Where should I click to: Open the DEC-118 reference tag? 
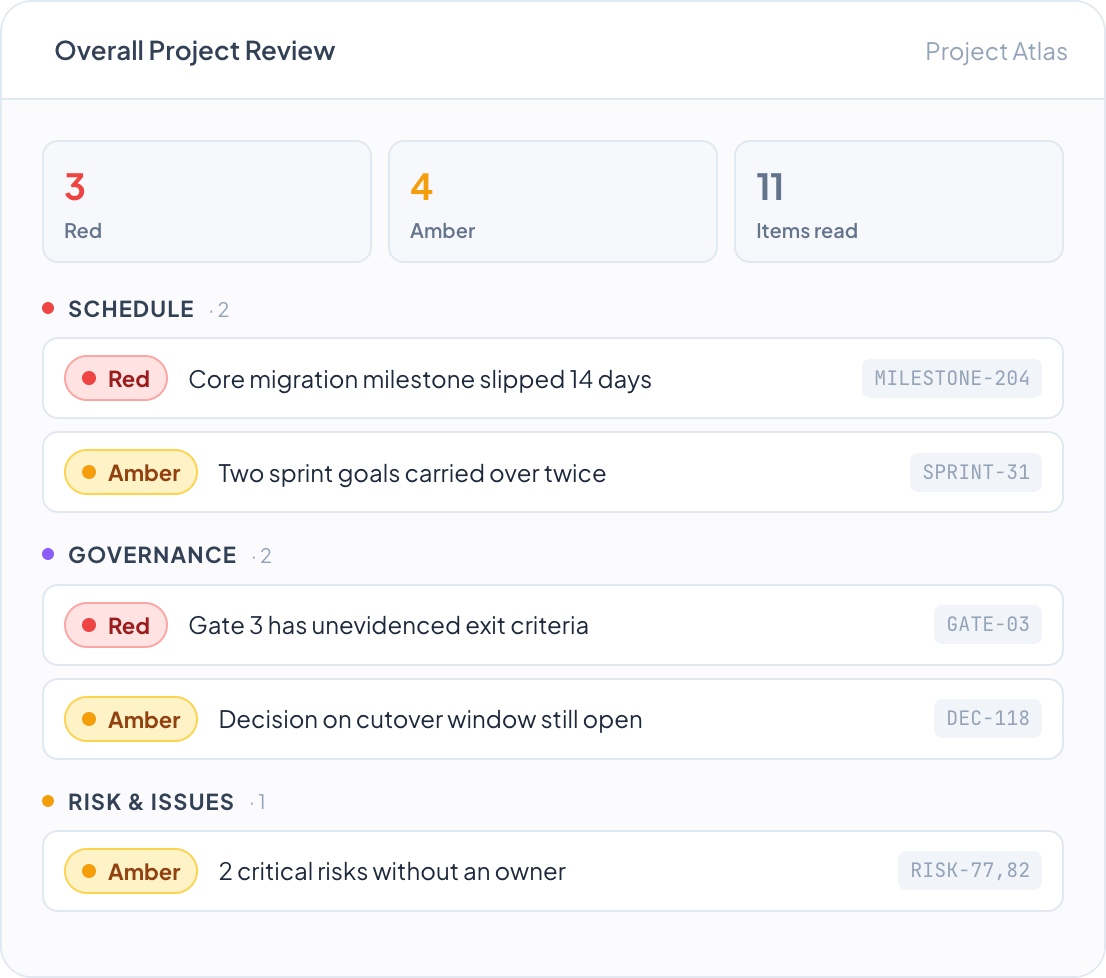[988, 719]
